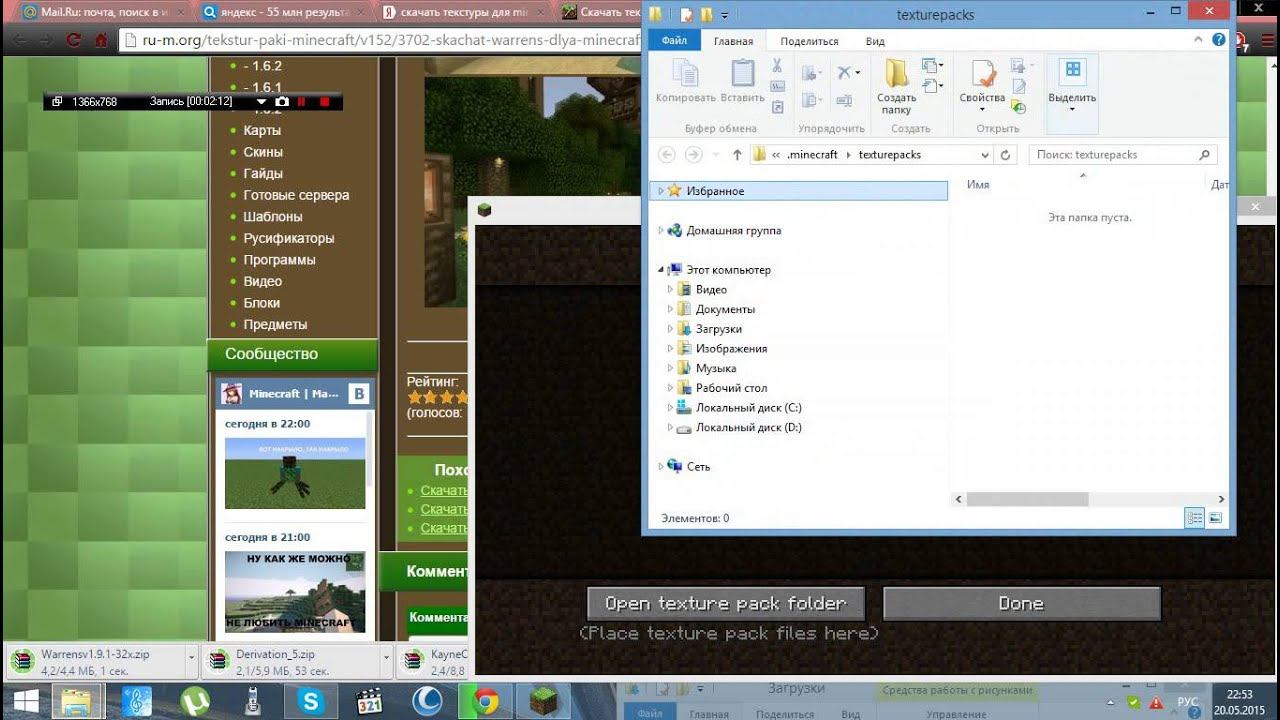This screenshot has height=720, width=1280.
Task: Open the НЕ ЛЮБИТЬ MINECRAFT post thumbnail
Action: tap(295, 592)
